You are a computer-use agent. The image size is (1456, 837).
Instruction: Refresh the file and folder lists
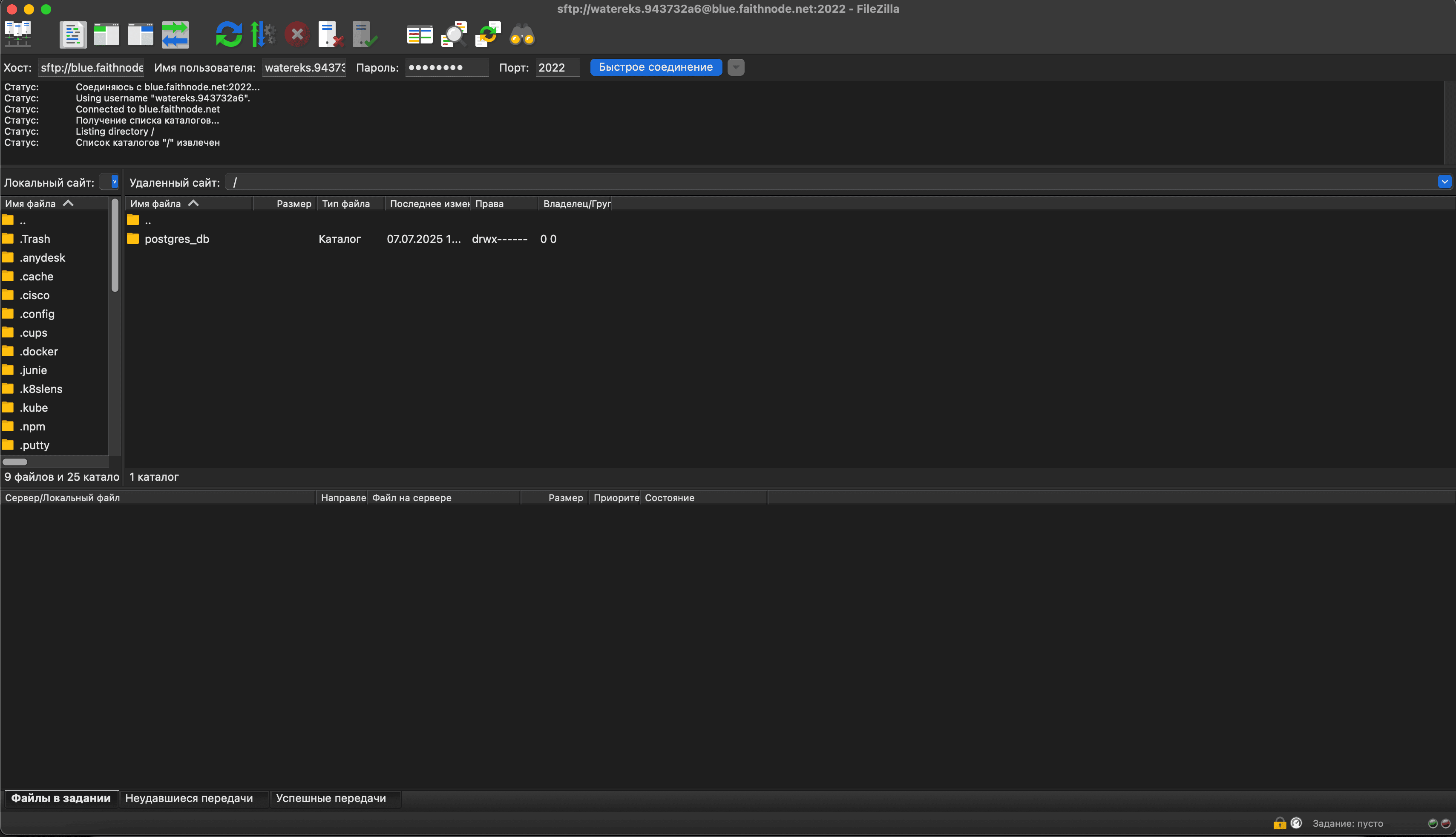tap(229, 35)
